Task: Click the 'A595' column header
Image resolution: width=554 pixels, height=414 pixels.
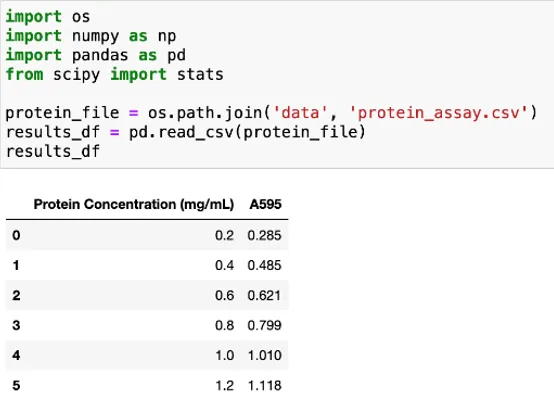Action: pos(265,204)
